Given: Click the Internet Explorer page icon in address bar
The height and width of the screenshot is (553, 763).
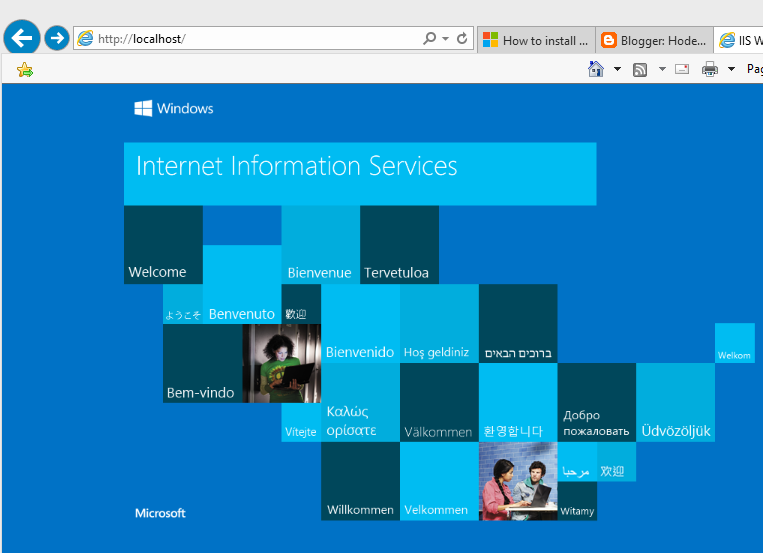Looking at the screenshot, I should click(86, 38).
